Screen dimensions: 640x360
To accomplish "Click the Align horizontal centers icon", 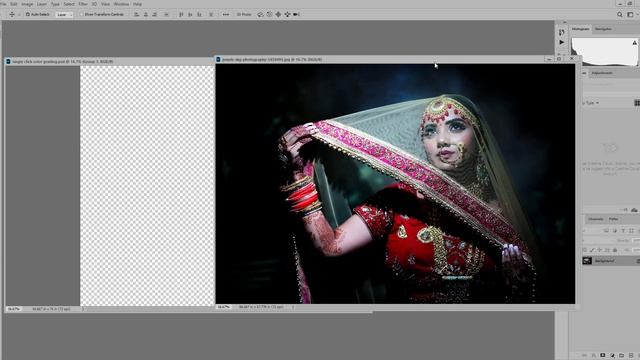I will point(146,14).
